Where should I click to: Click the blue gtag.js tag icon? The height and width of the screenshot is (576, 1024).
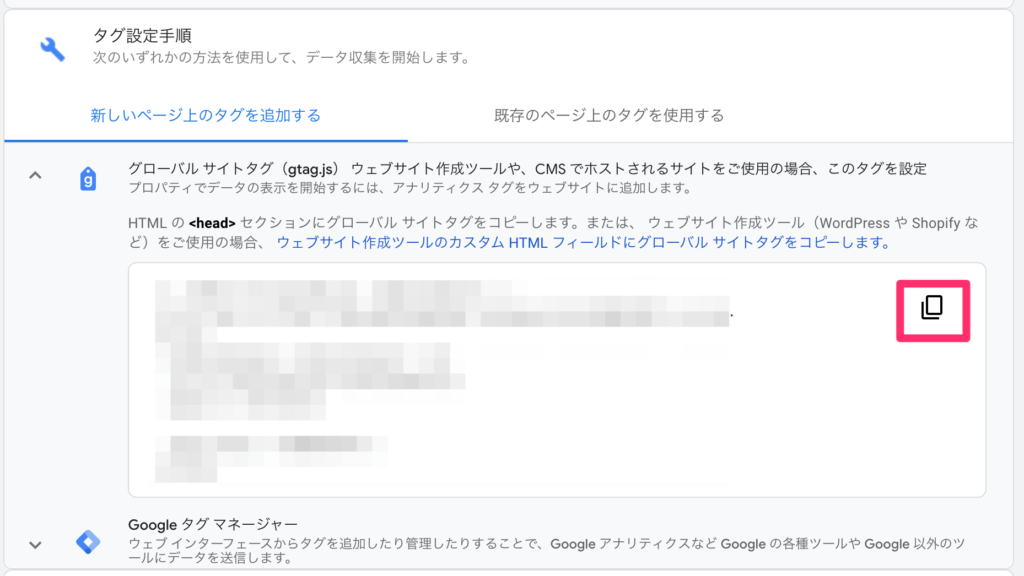tap(88, 179)
